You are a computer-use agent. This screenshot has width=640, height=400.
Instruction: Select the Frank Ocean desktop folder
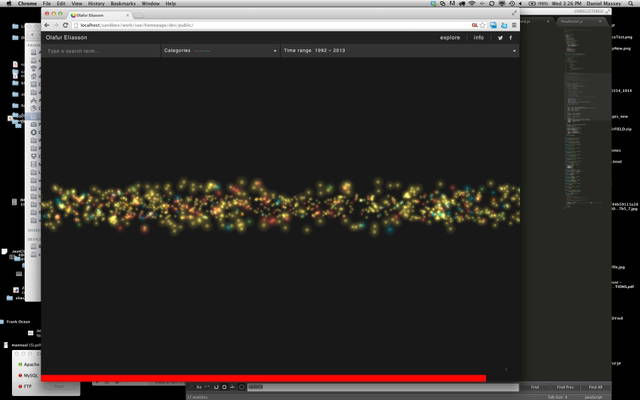tap(16, 322)
